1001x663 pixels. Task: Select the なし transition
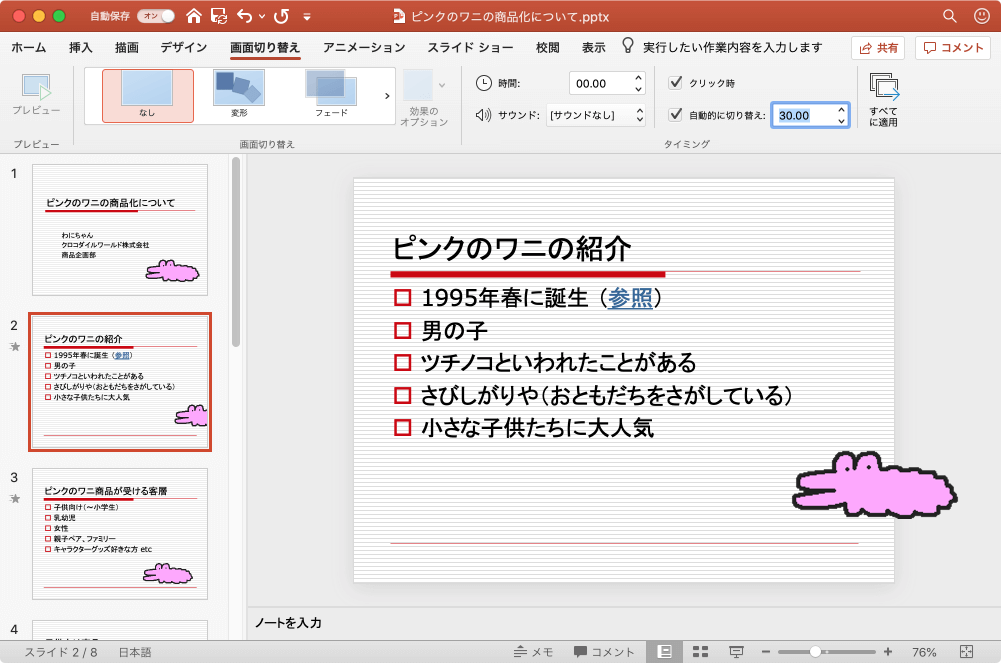tap(147, 96)
